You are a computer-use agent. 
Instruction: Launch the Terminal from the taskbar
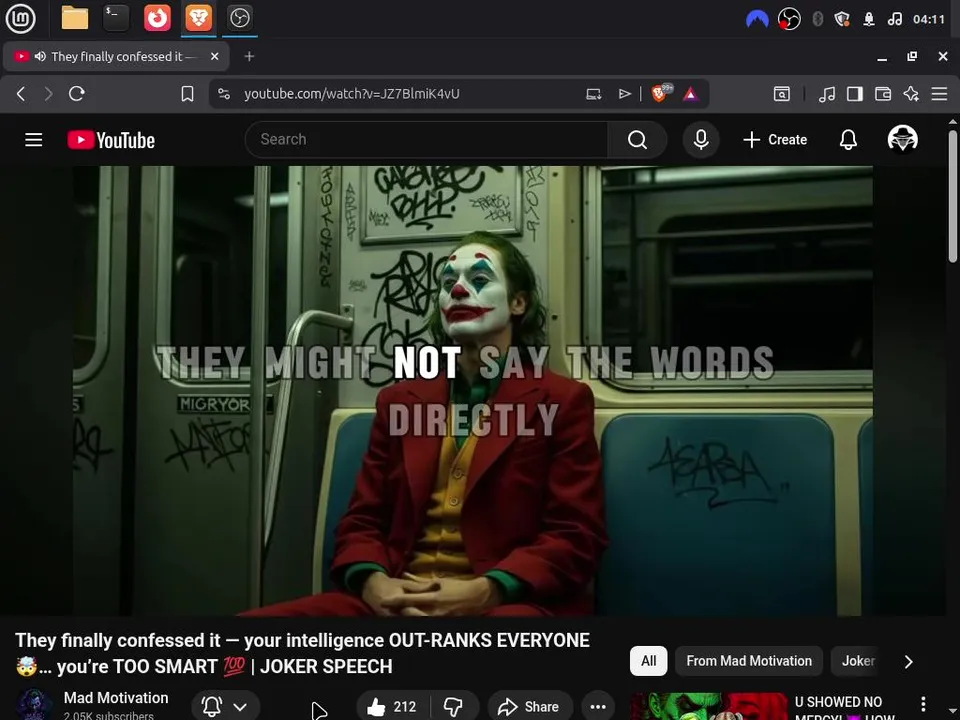coord(116,18)
